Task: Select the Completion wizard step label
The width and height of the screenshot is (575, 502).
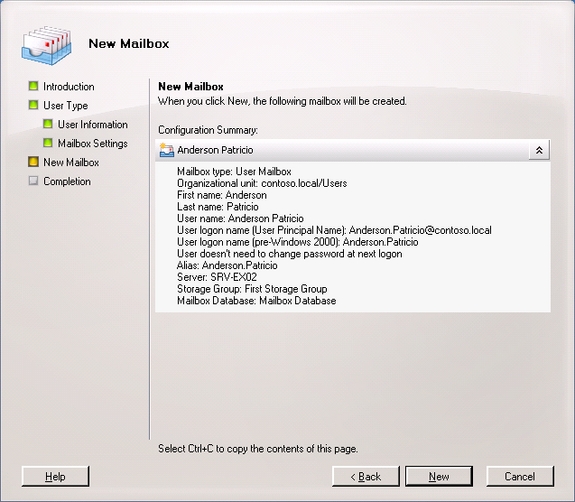Action: (67, 181)
